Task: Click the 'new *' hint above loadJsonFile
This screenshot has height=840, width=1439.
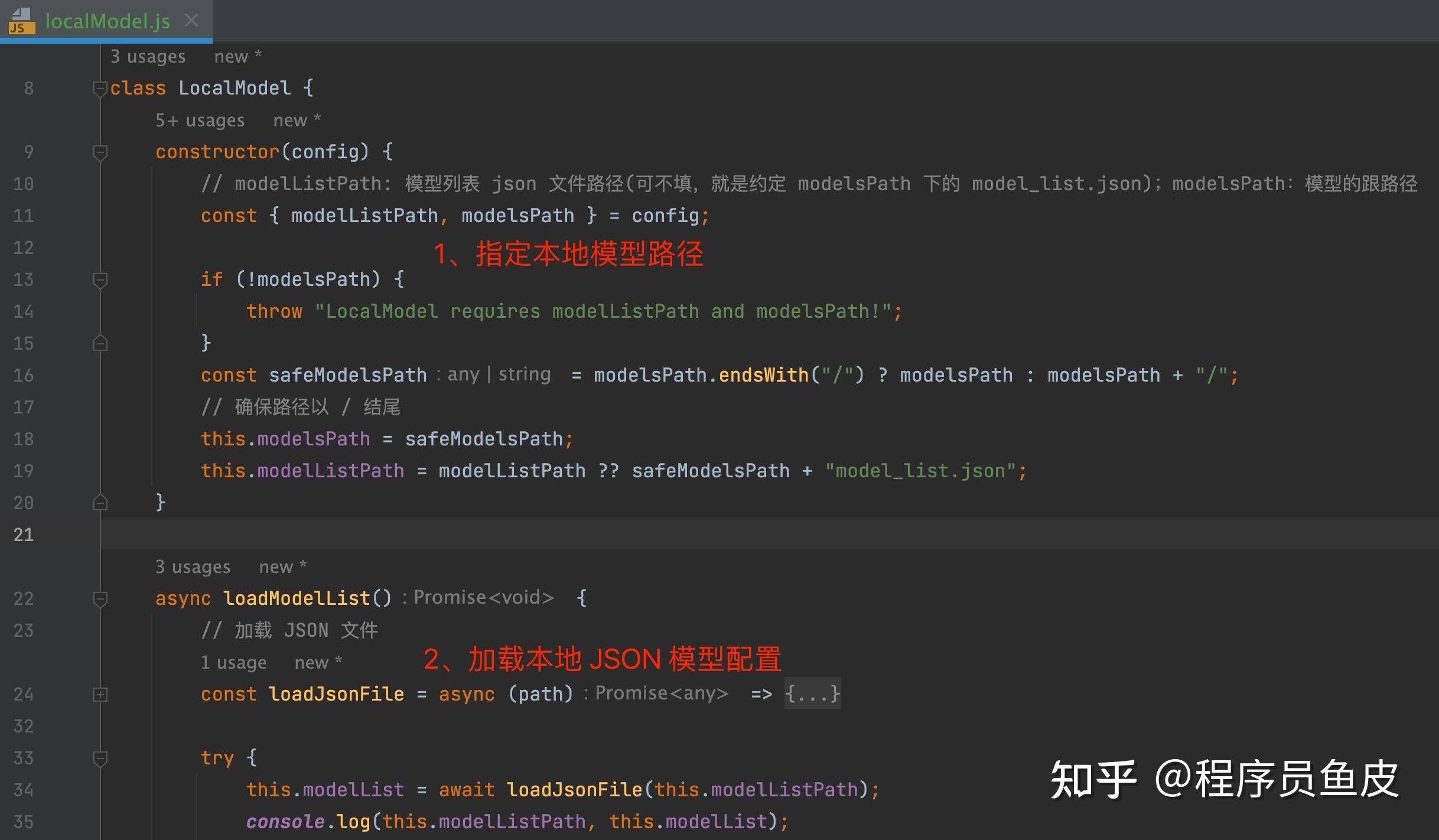Action: pos(318,663)
